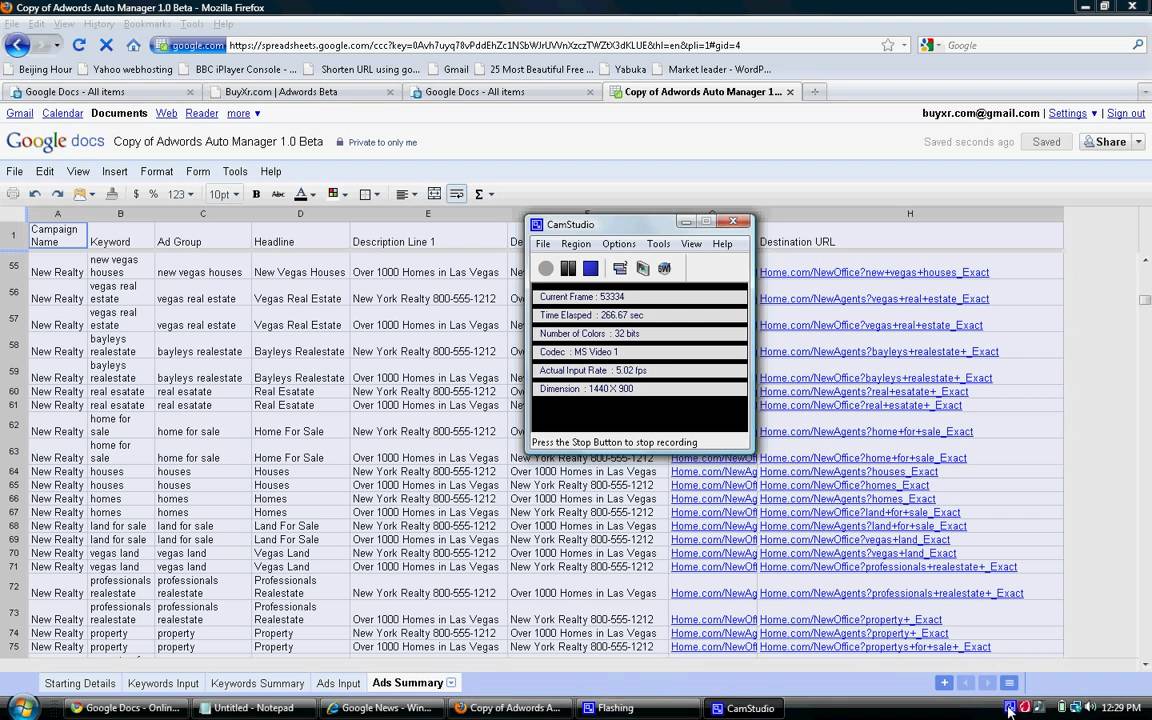The image size is (1152, 720).
Task: Toggle bold formatting in spreadsheet toolbar
Action: [x=256, y=194]
